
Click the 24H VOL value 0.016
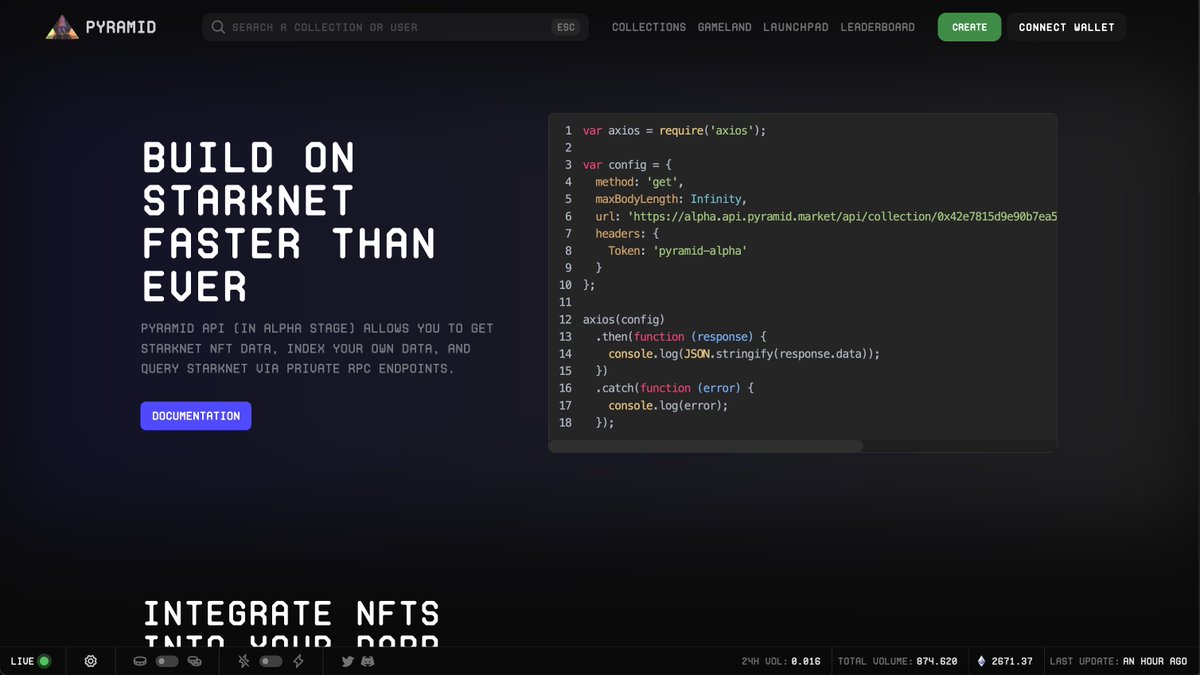click(805, 661)
